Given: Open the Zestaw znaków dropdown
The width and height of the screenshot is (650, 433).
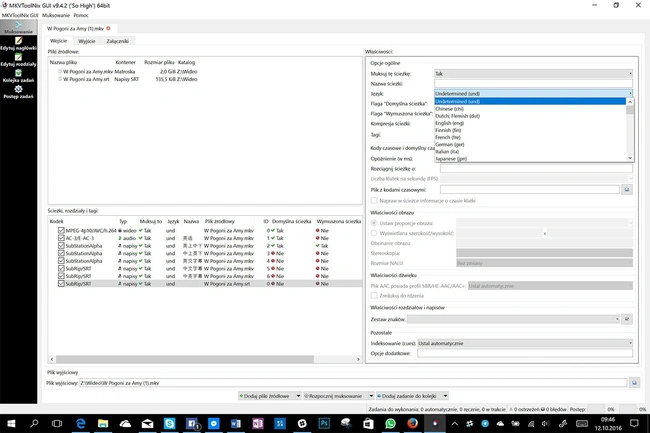Looking at the screenshot, I should (513, 319).
